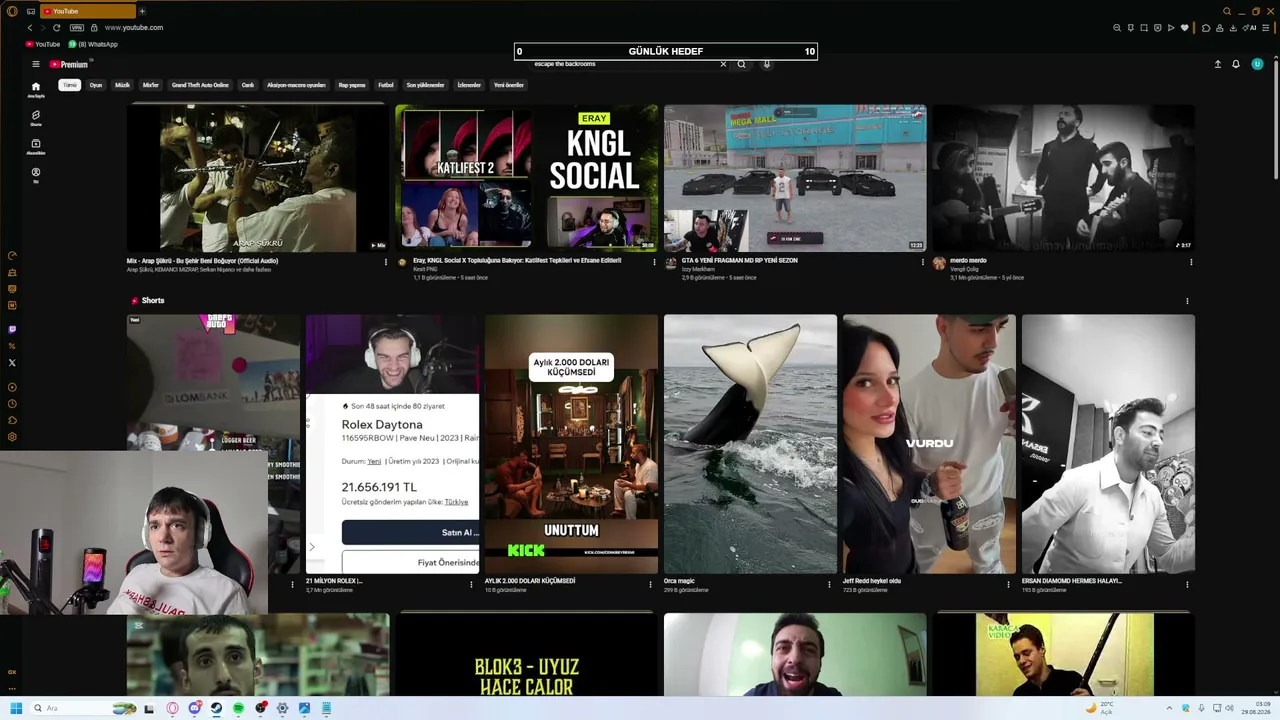This screenshot has height=720, width=1280.
Task: Open options for Orca magic short
Action: click(829, 584)
